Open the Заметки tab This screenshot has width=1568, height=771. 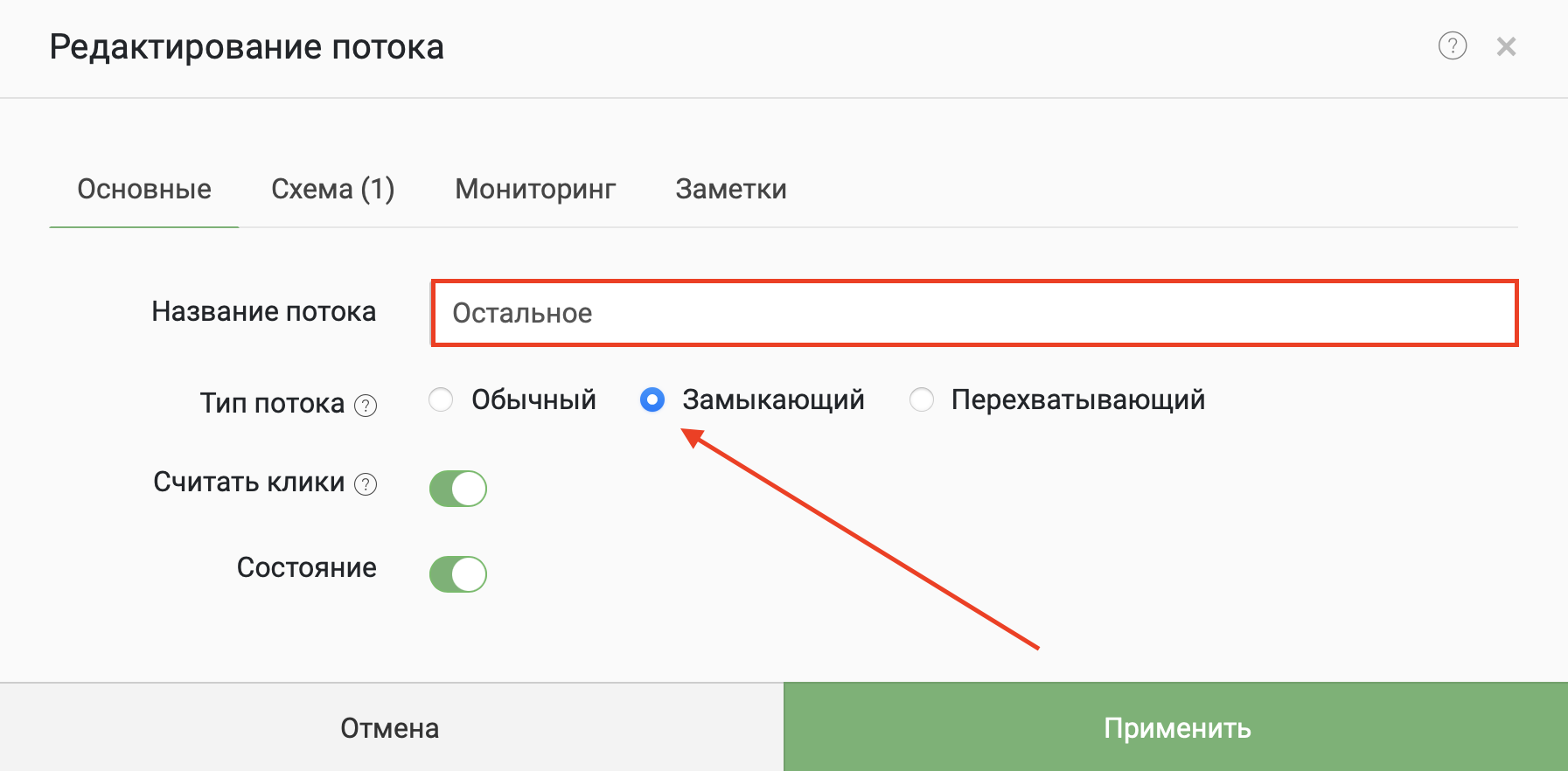pos(731,189)
